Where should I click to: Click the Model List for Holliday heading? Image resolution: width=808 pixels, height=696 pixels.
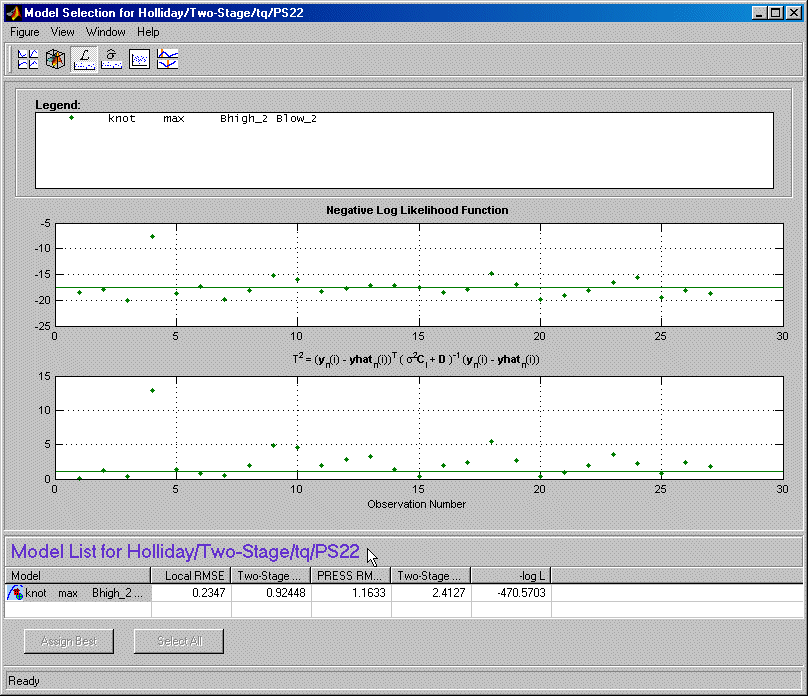(x=185, y=552)
